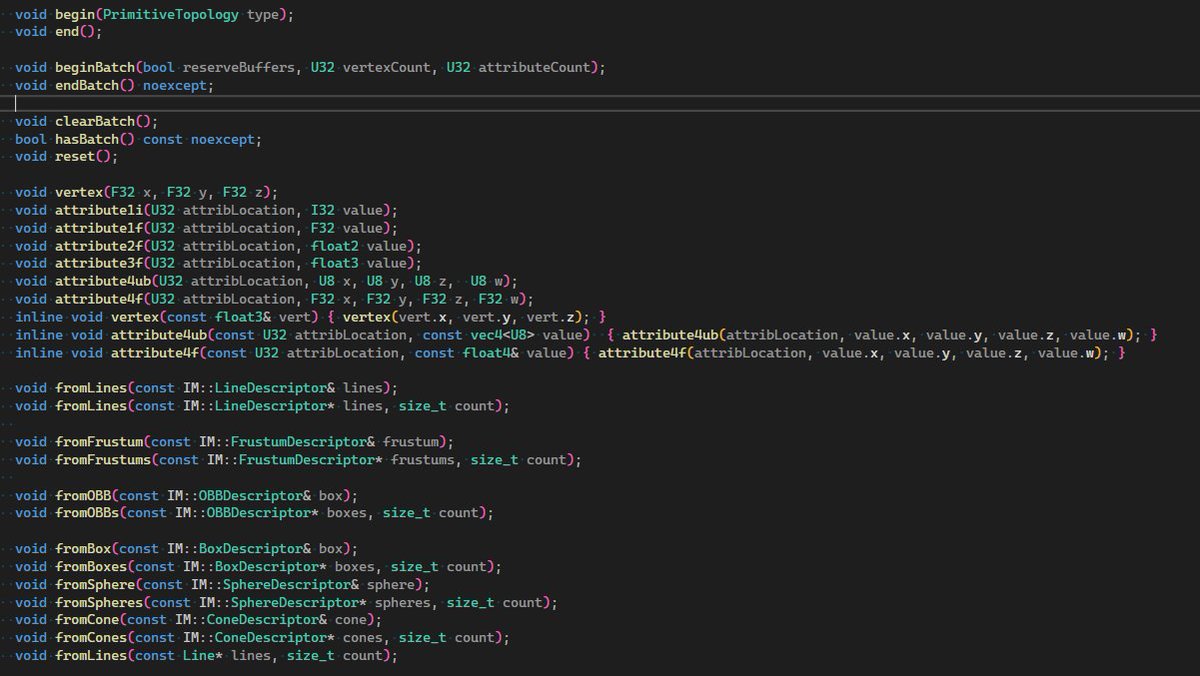Click the 'fromCones' plural function name

point(91,638)
